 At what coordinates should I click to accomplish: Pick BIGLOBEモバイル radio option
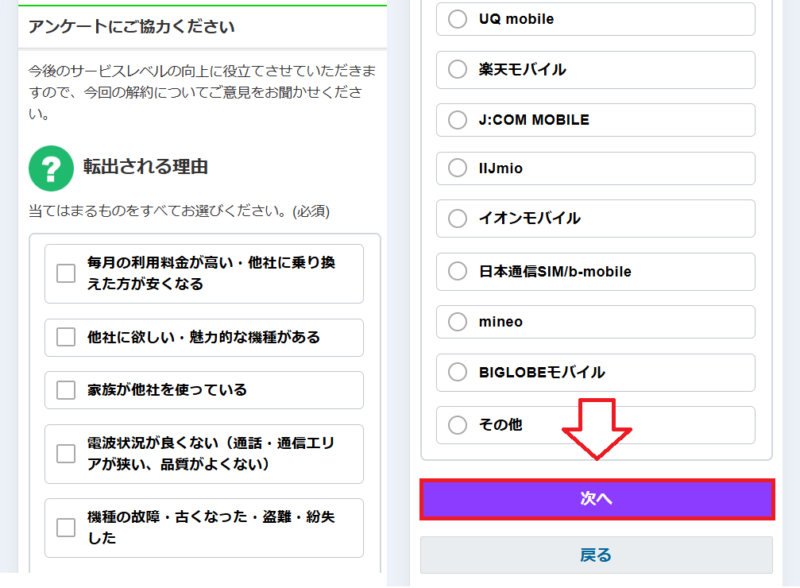coord(457,372)
